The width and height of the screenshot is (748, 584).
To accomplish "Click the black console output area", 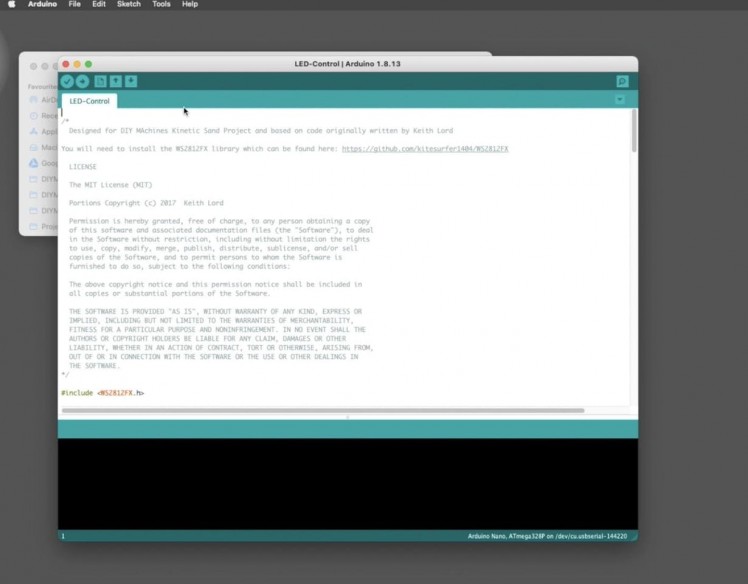I will 348,484.
